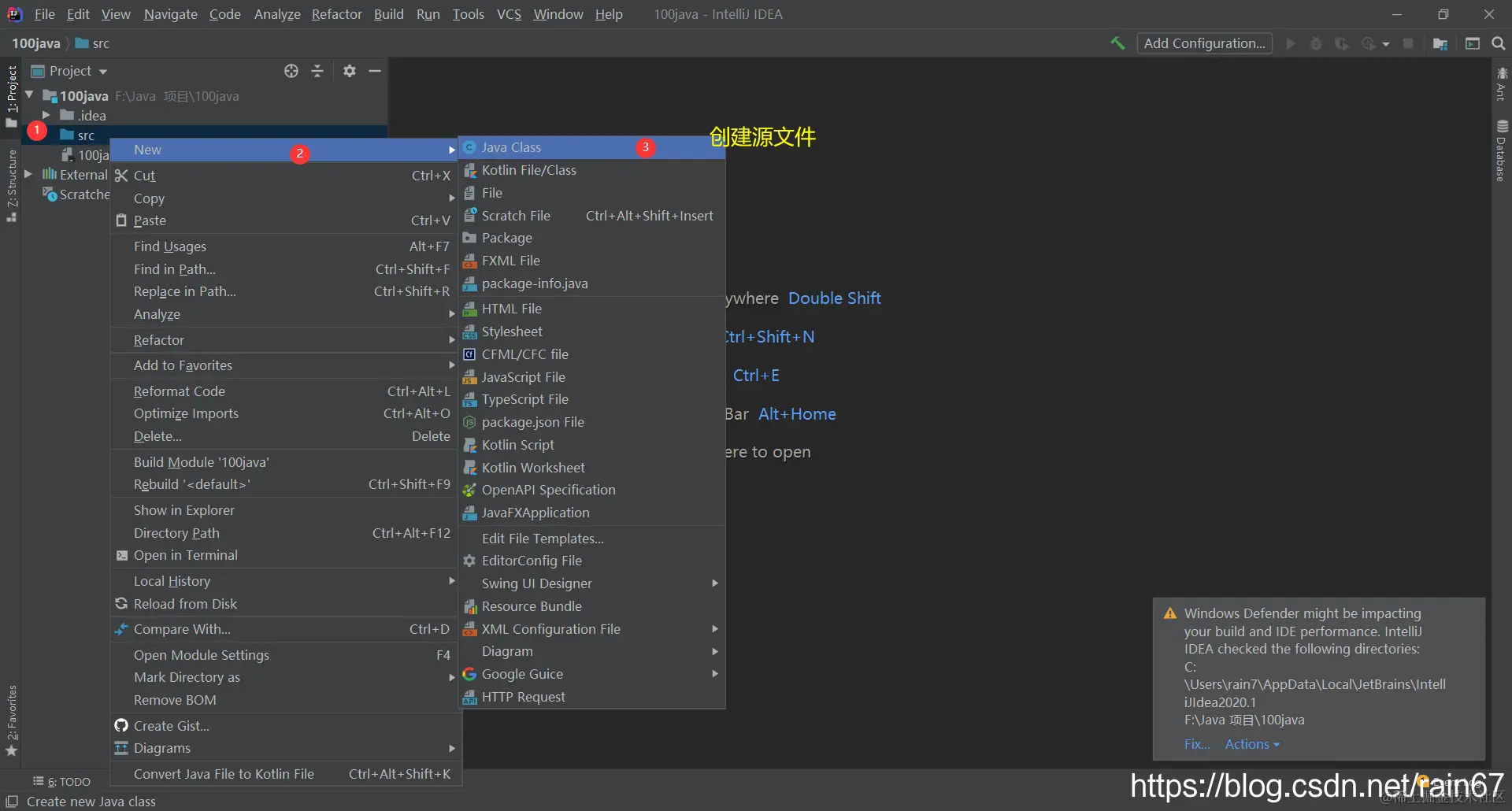
Task: Expand the Diagram submenu in New menu
Action: click(592, 651)
